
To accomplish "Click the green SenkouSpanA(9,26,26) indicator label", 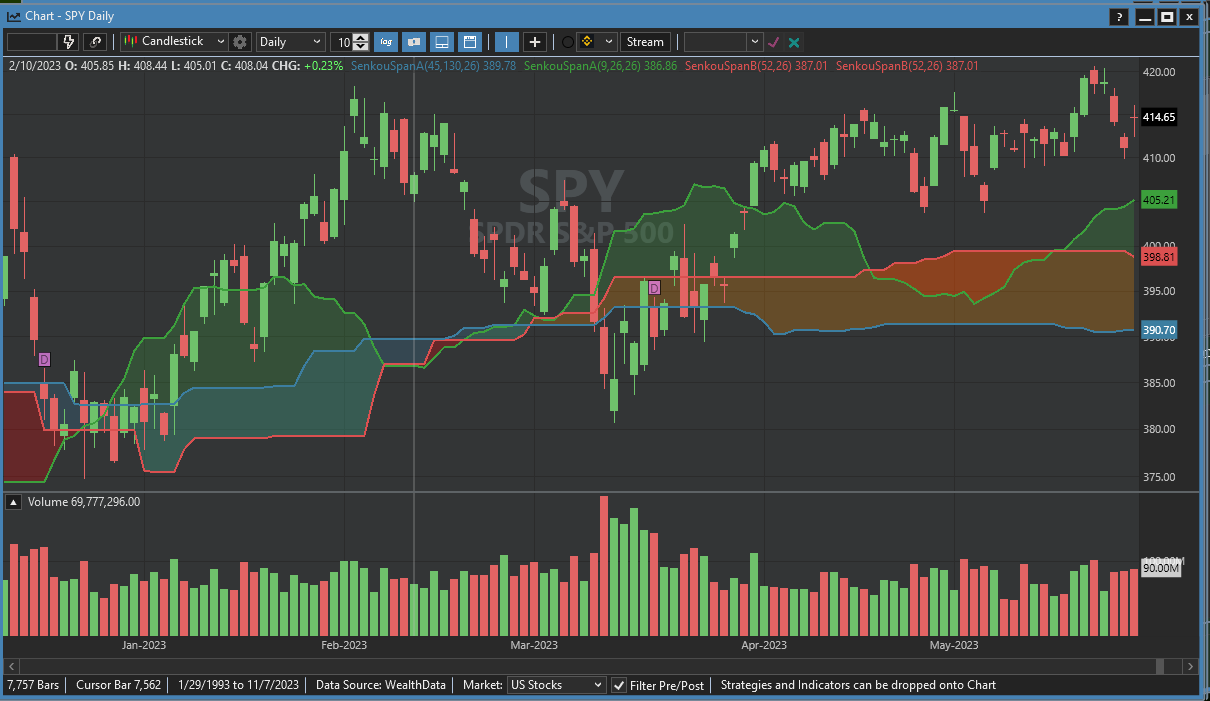I will click(x=601, y=66).
